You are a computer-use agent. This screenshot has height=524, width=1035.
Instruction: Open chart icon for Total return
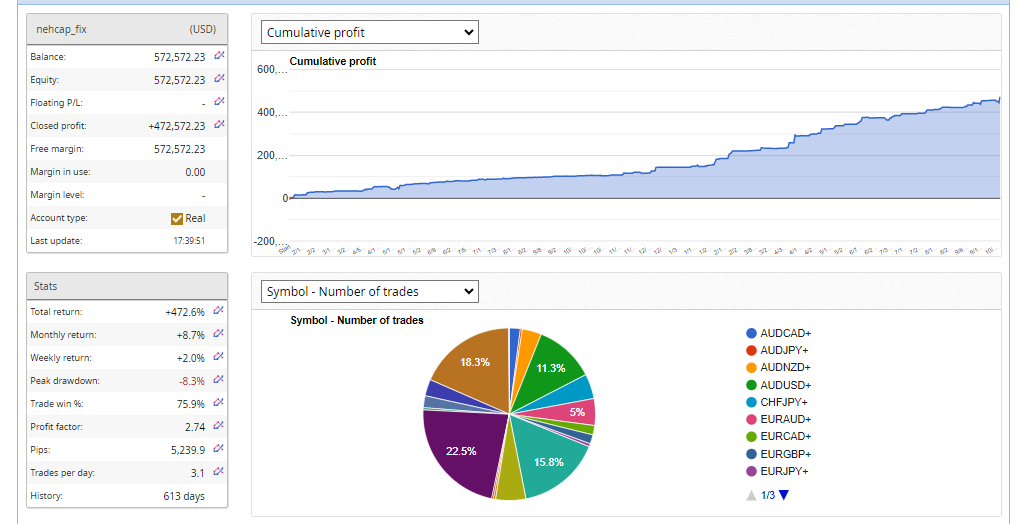pyautogui.click(x=219, y=311)
